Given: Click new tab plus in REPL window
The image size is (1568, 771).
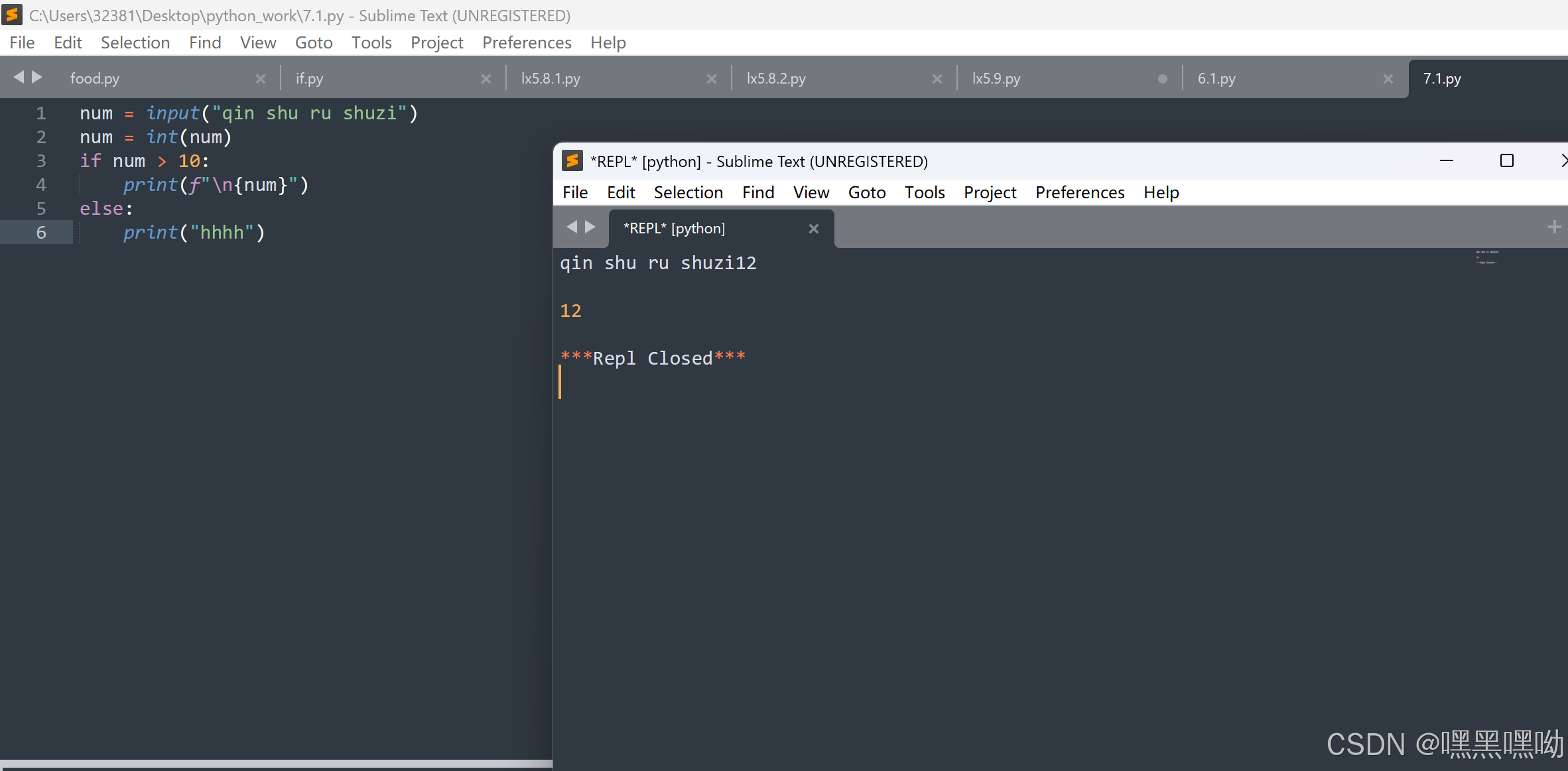Looking at the screenshot, I should click(x=1553, y=227).
